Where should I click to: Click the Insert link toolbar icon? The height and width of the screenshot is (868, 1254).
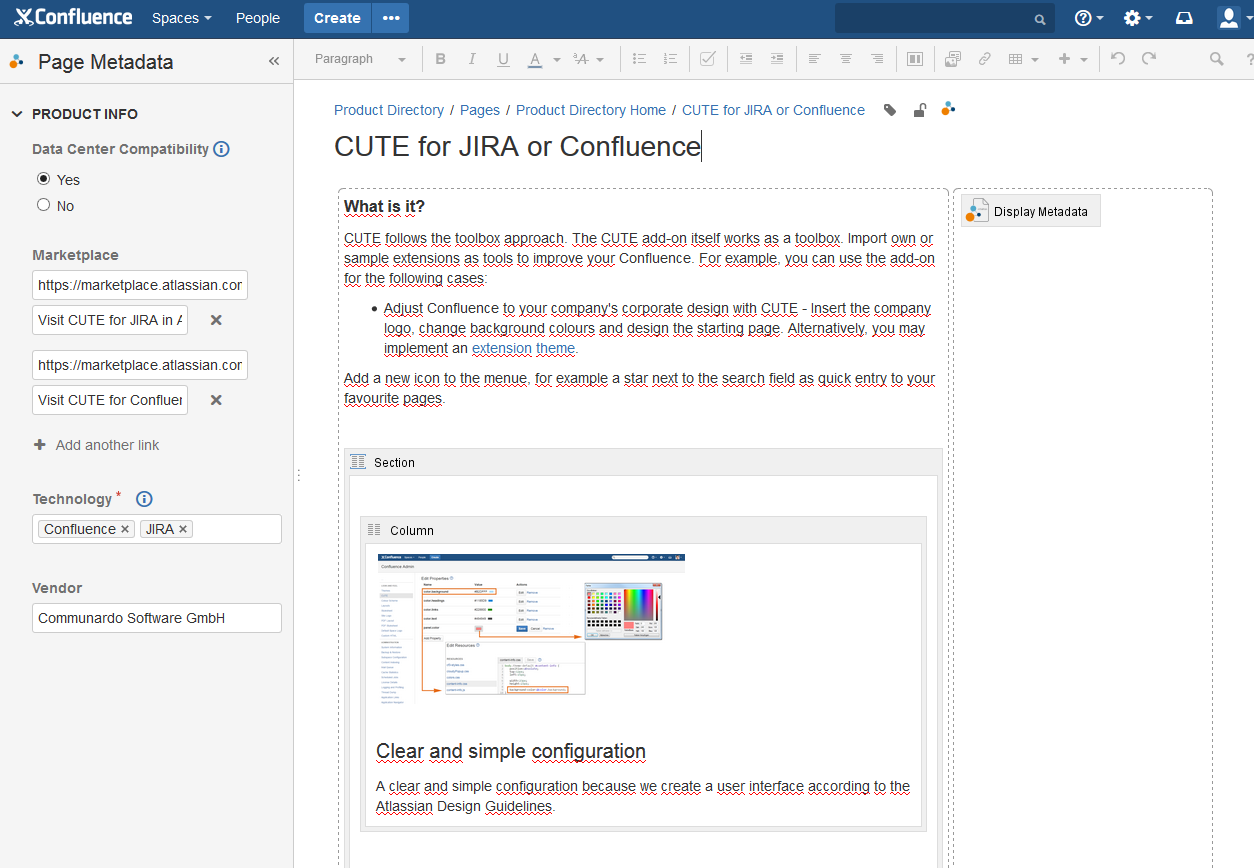click(984, 59)
